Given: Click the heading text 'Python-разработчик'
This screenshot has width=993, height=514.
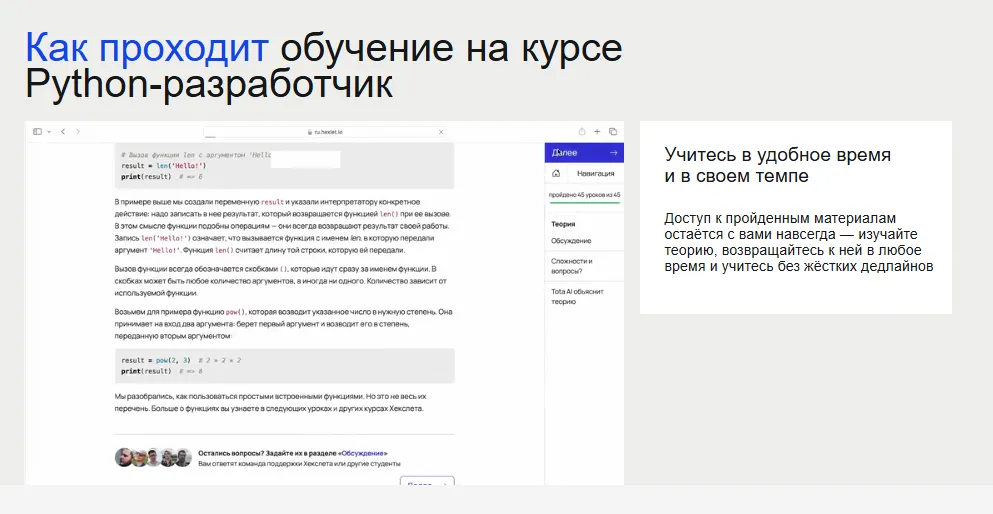Looking at the screenshot, I should (x=209, y=84).
